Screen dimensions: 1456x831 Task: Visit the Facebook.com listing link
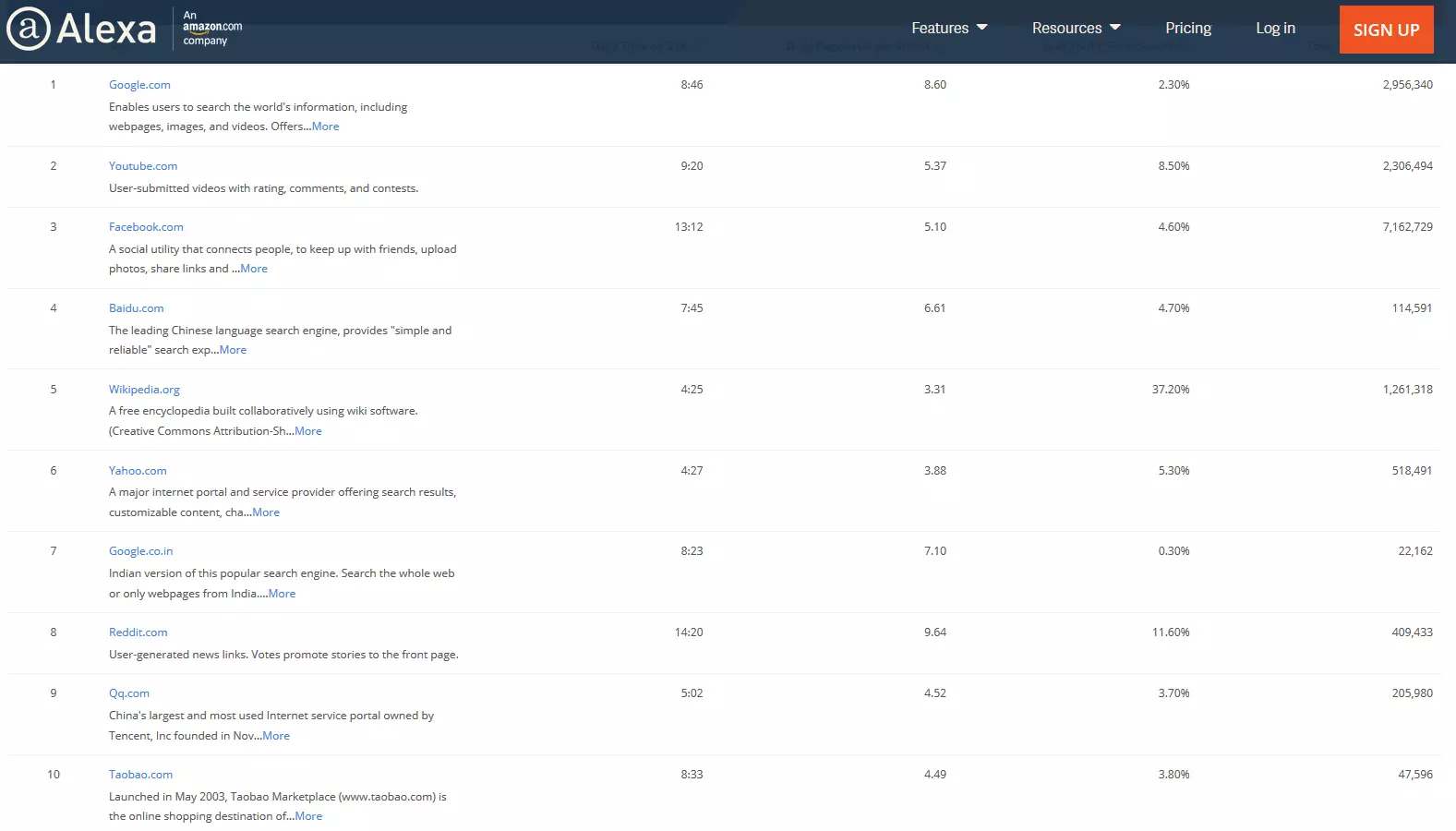pos(146,227)
